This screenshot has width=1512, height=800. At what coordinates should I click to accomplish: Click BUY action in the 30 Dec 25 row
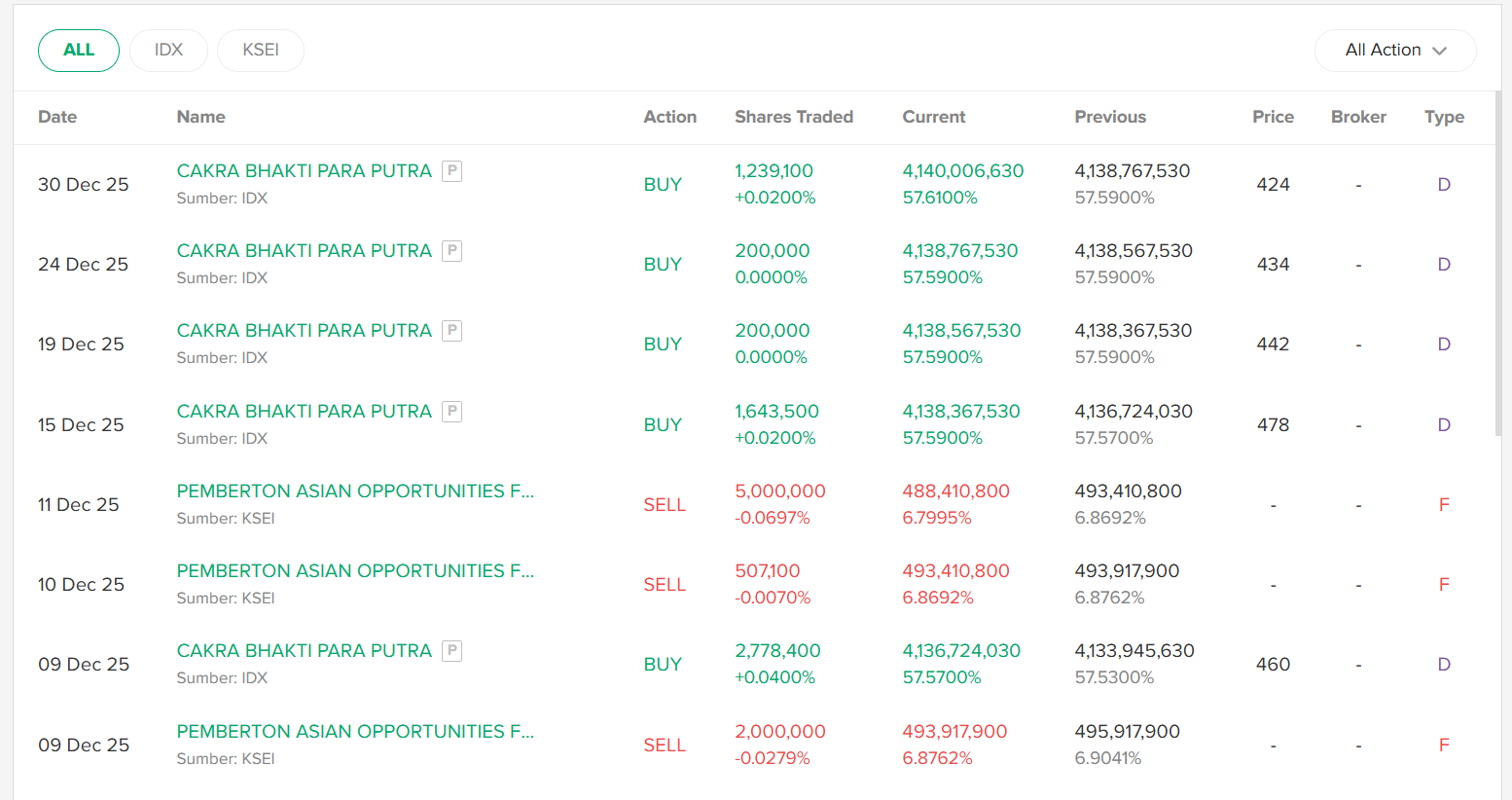click(x=663, y=185)
